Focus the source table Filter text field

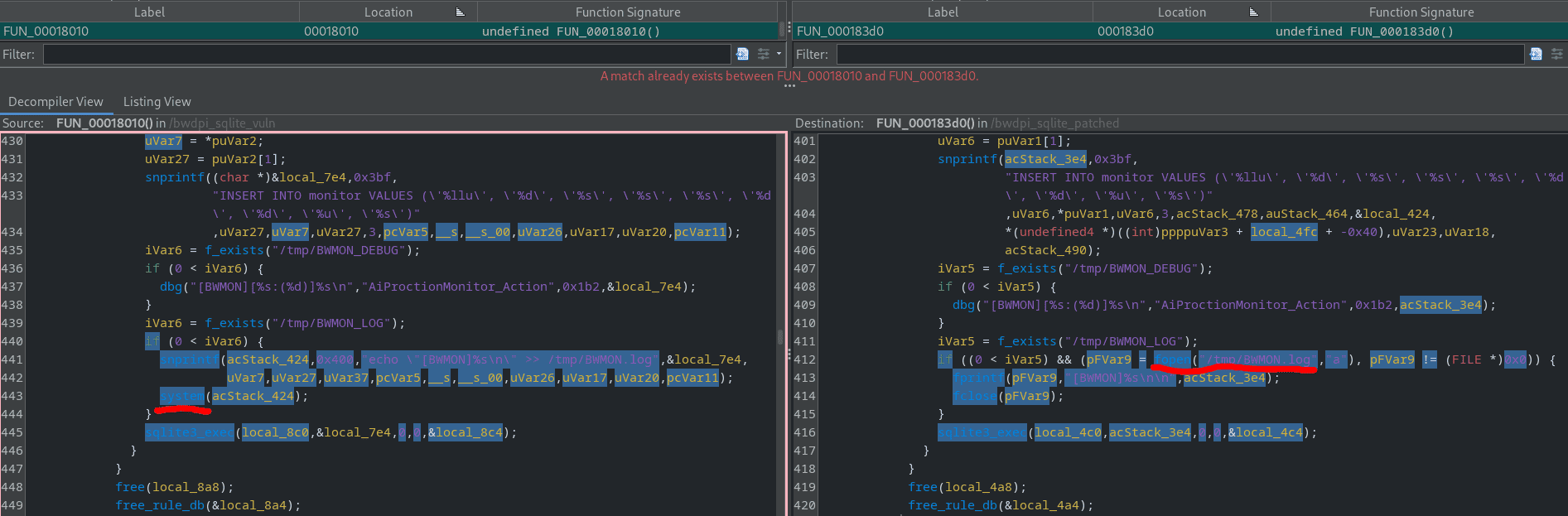click(x=387, y=55)
